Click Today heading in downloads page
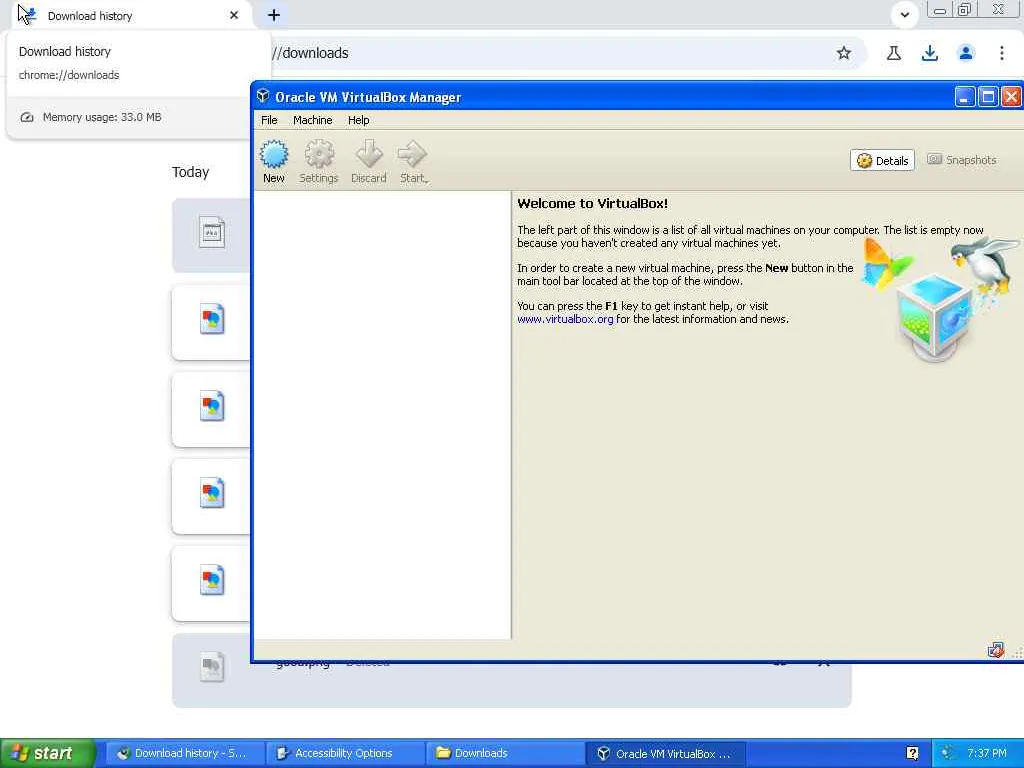This screenshot has height=768, width=1024. coord(190,172)
